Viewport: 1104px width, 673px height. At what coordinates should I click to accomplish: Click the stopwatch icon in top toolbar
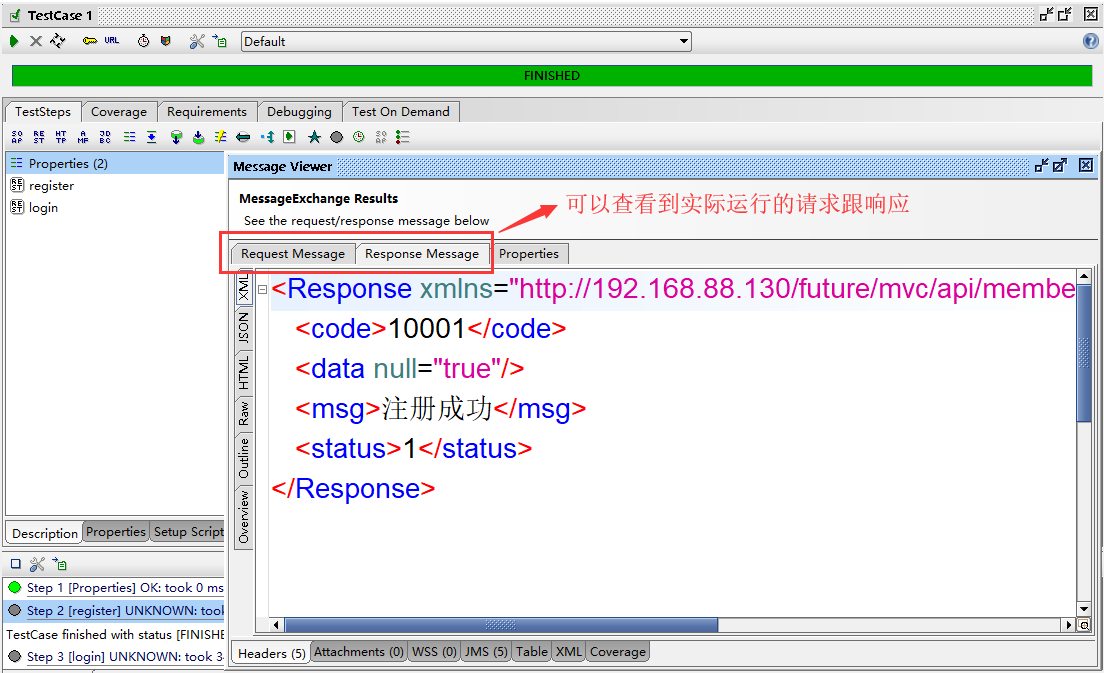[x=143, y=41]
